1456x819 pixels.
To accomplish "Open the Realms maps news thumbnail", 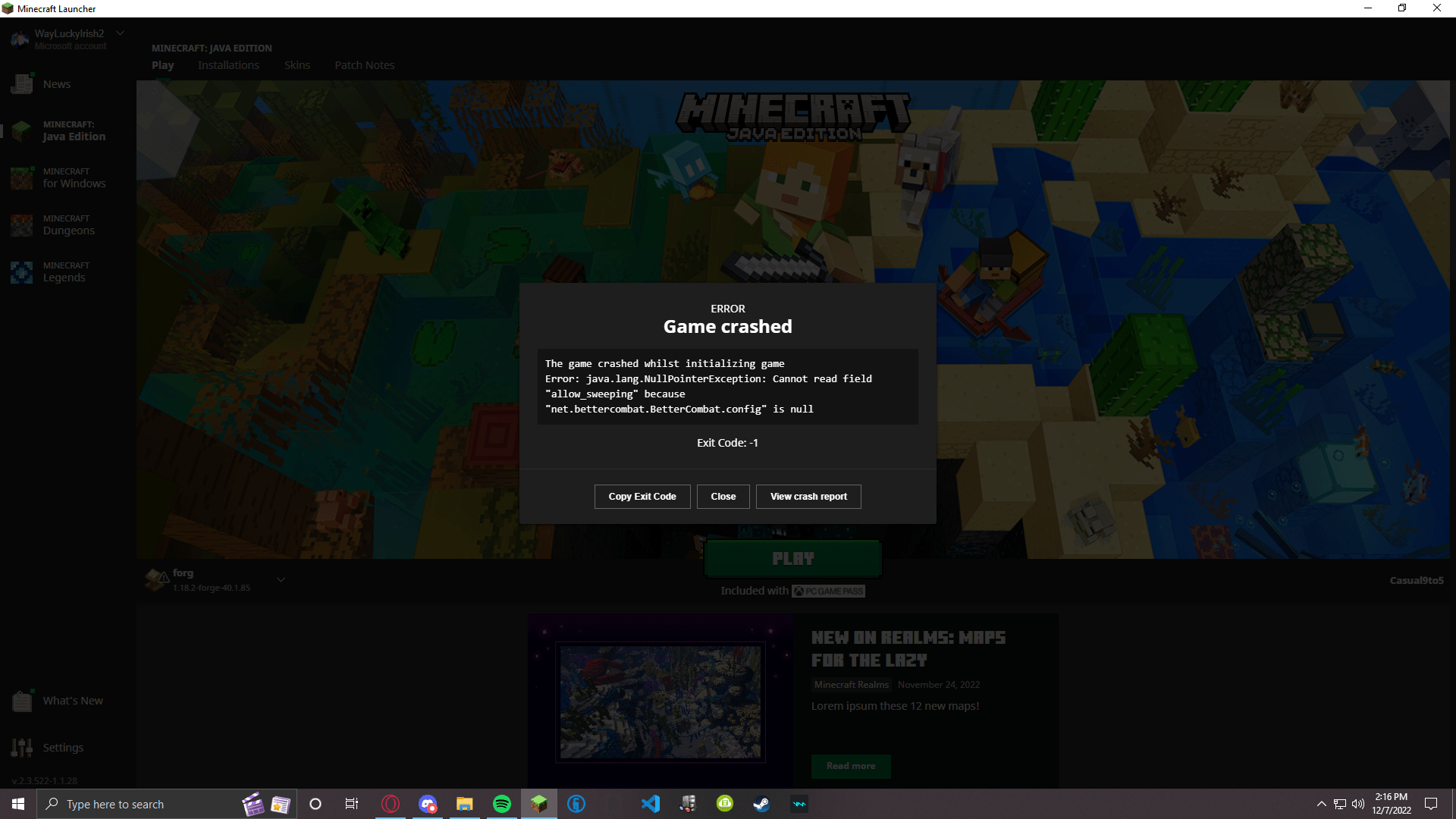I will (661, 701).
